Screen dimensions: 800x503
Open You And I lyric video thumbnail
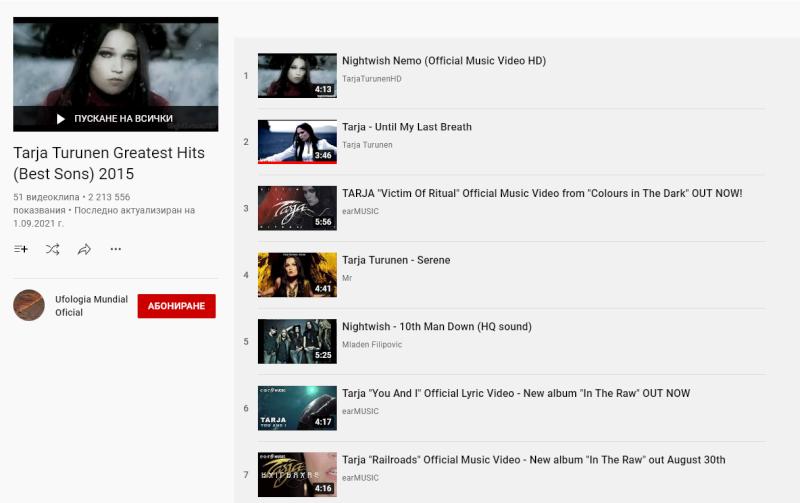pos(297,408)
